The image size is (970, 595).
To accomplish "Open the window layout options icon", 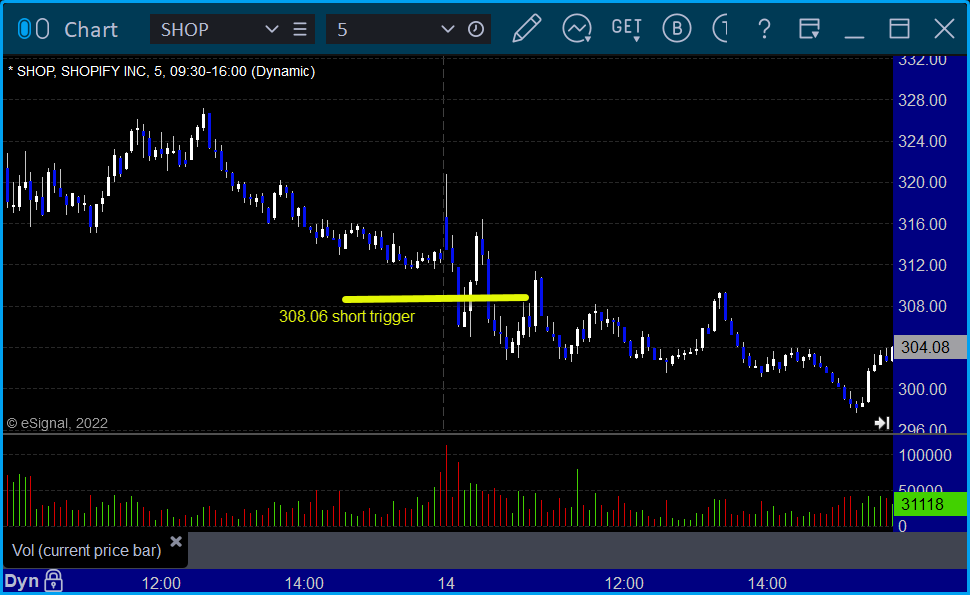I will (x=809, y=28).
